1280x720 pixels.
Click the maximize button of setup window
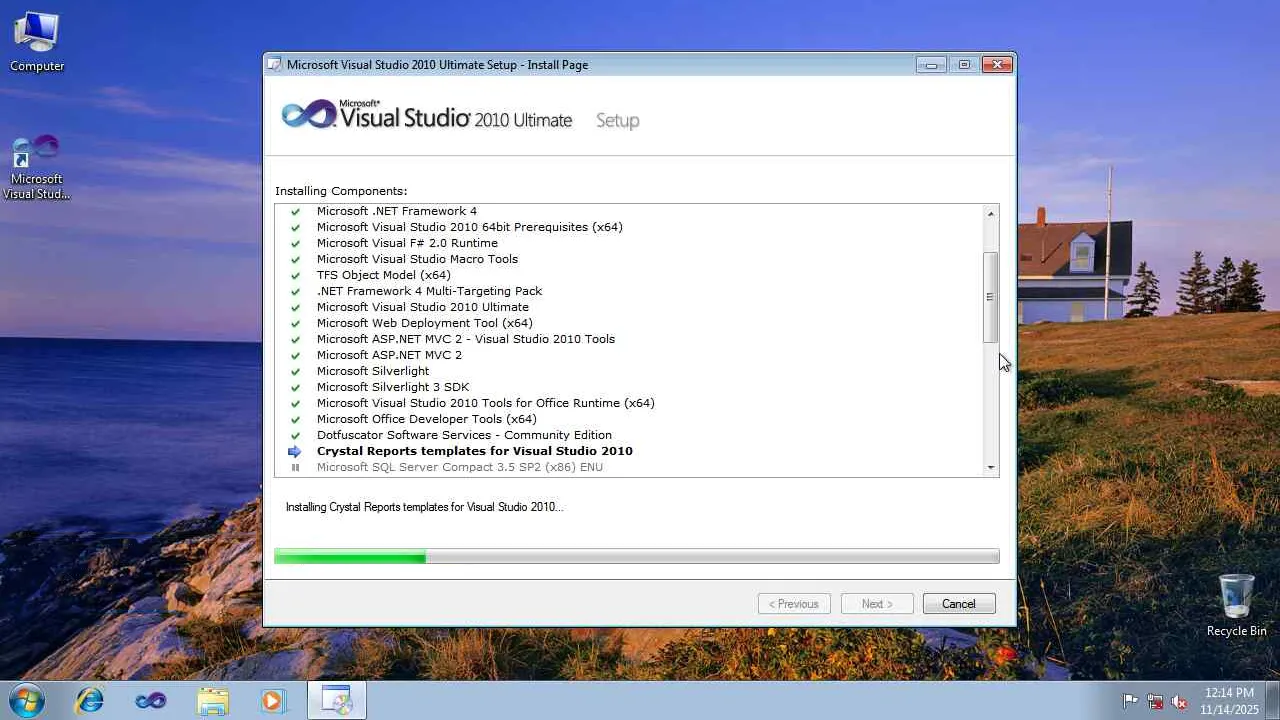964,65
